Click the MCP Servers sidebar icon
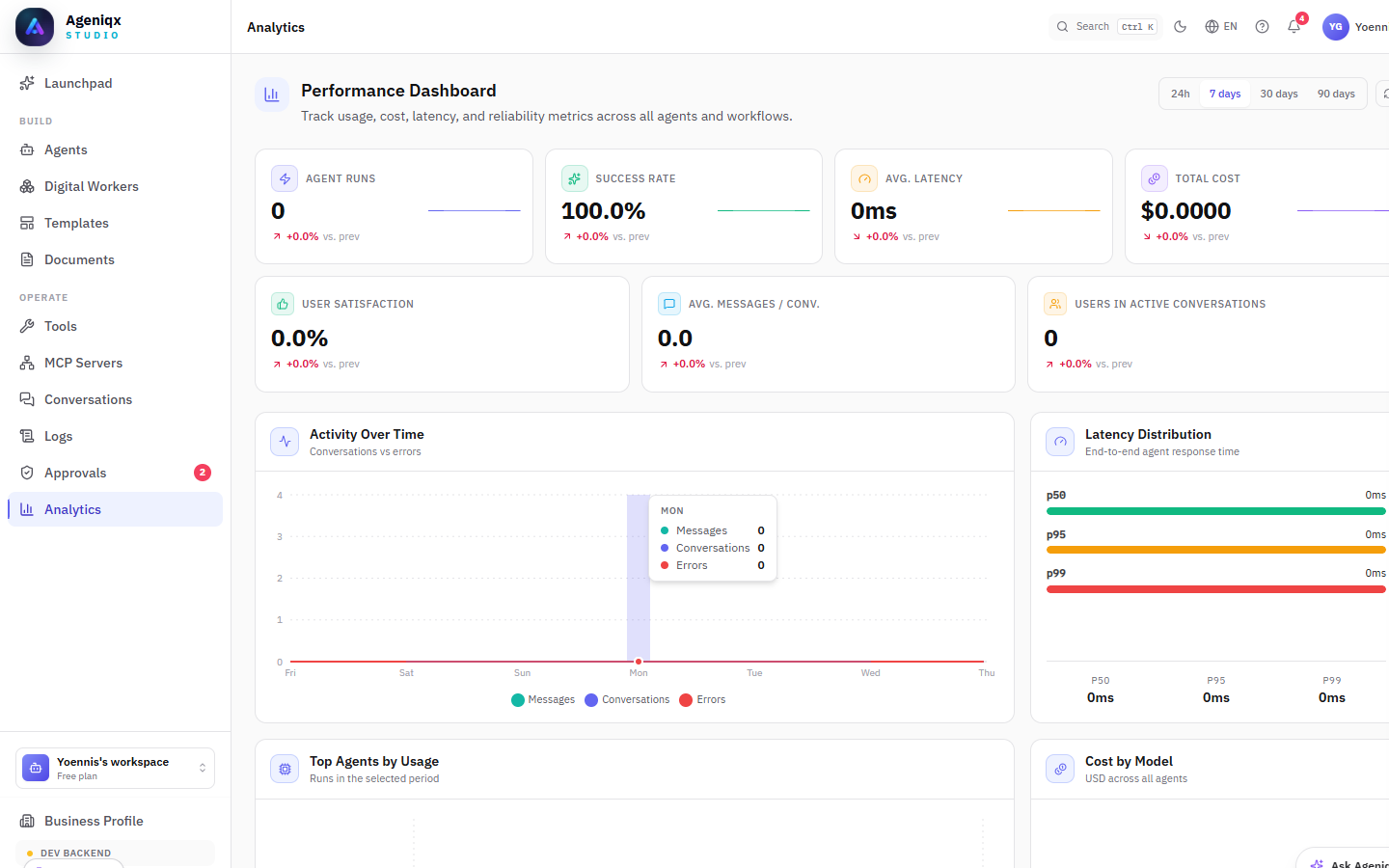Image resolution: width=1389 pixels, height=868 pixels. click(x=27, y=363)
